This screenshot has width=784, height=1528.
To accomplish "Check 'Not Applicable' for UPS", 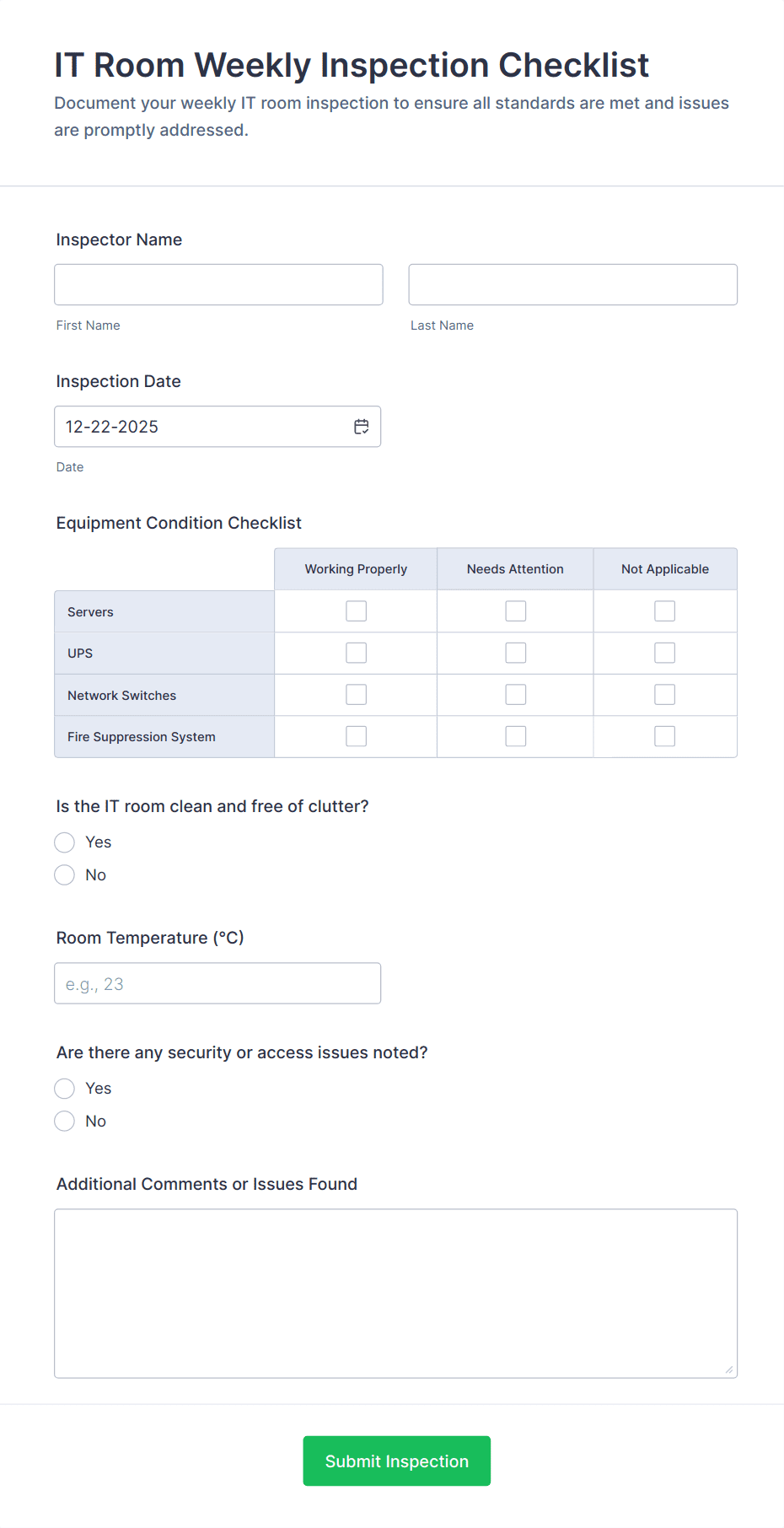I will pyautogui.click(x=664, y=652).
